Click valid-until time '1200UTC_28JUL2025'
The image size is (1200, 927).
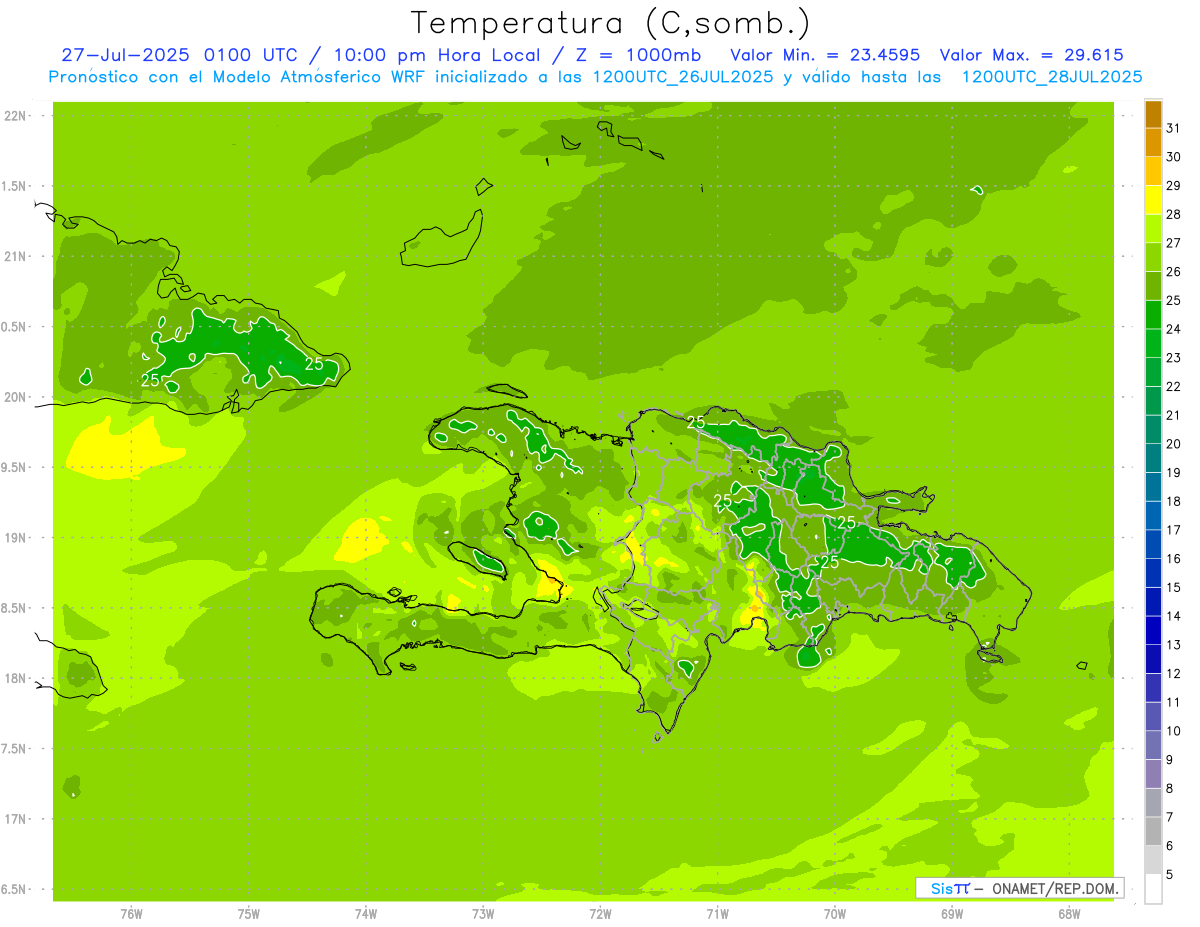coord(1051,76)
